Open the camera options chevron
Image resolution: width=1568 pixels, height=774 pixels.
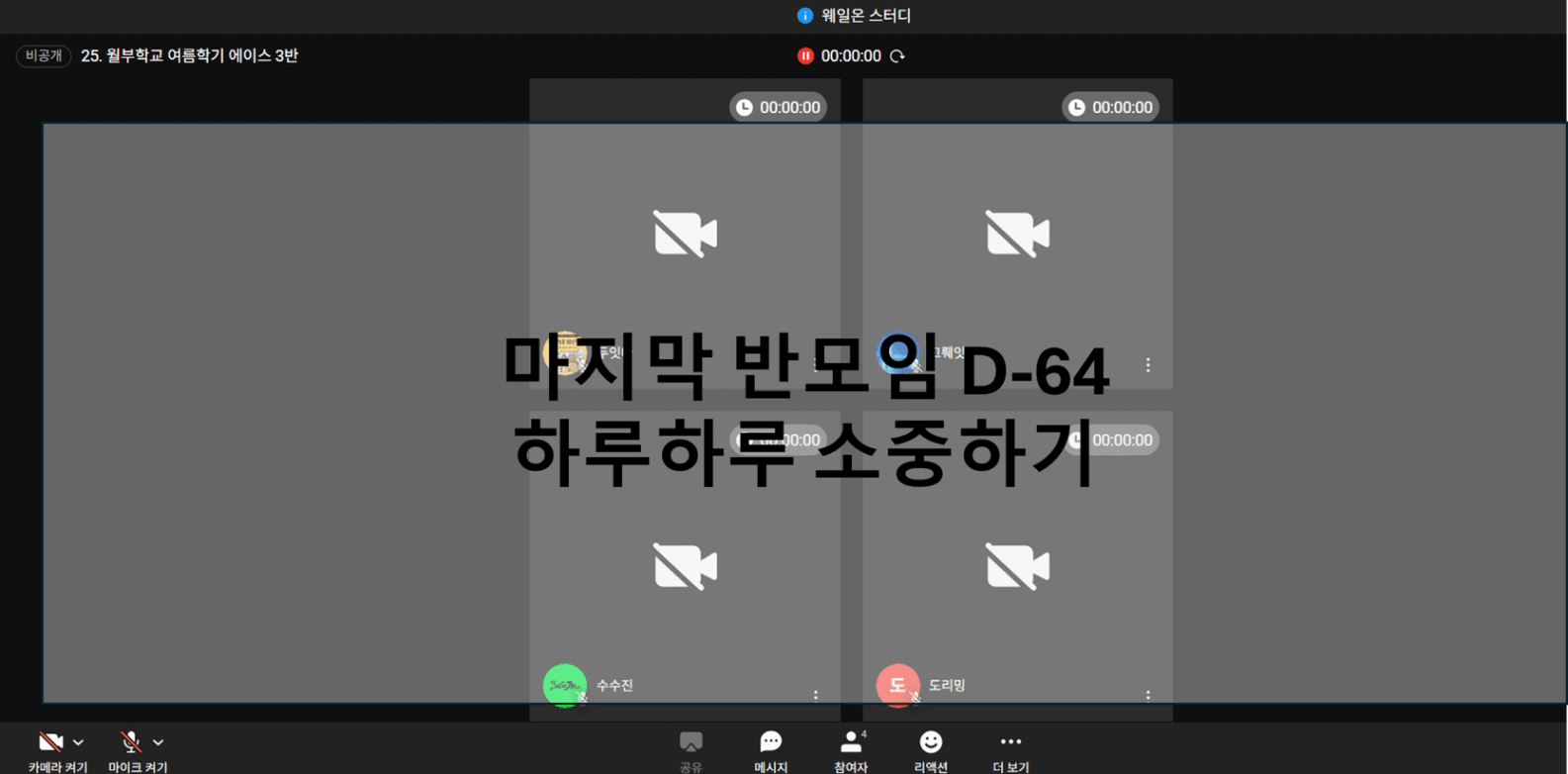click(78, 742)
